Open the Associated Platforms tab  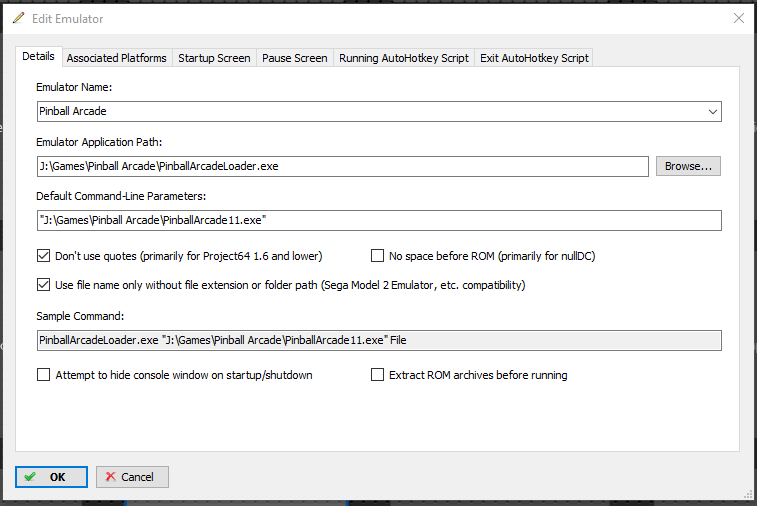(117, 58)
